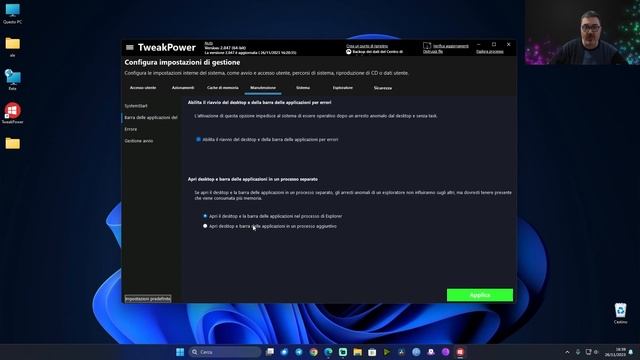Click the TweakPower title logo text

point(167,47)
